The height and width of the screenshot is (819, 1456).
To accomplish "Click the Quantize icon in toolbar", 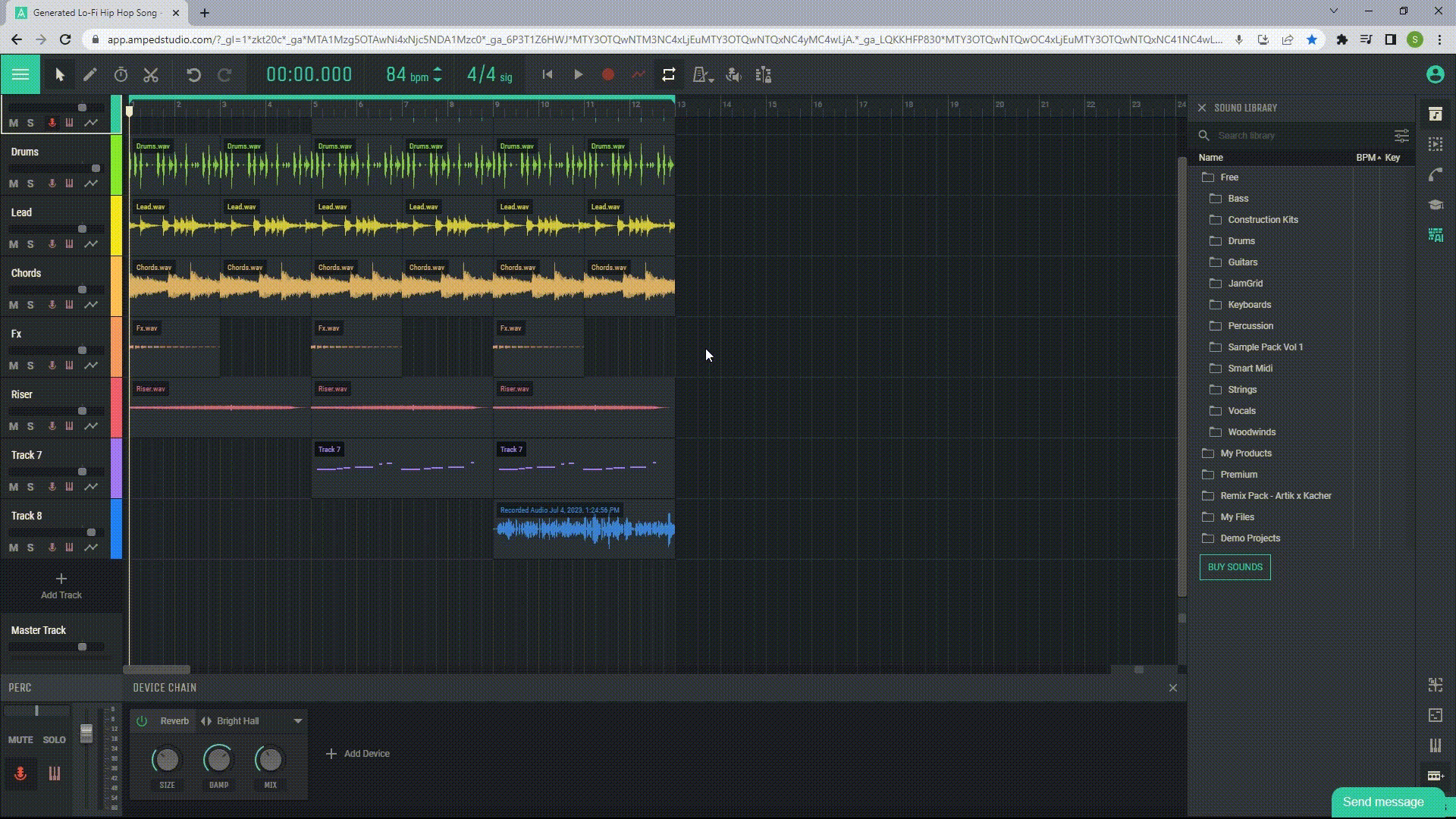I will pos(764,75).
